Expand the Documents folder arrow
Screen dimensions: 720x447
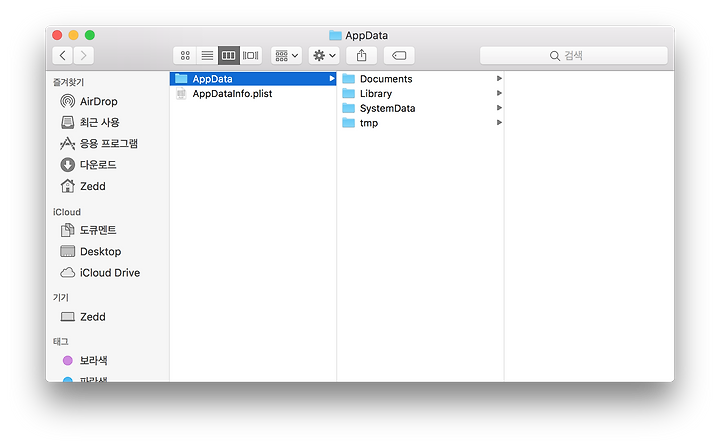tap(499, 79)
